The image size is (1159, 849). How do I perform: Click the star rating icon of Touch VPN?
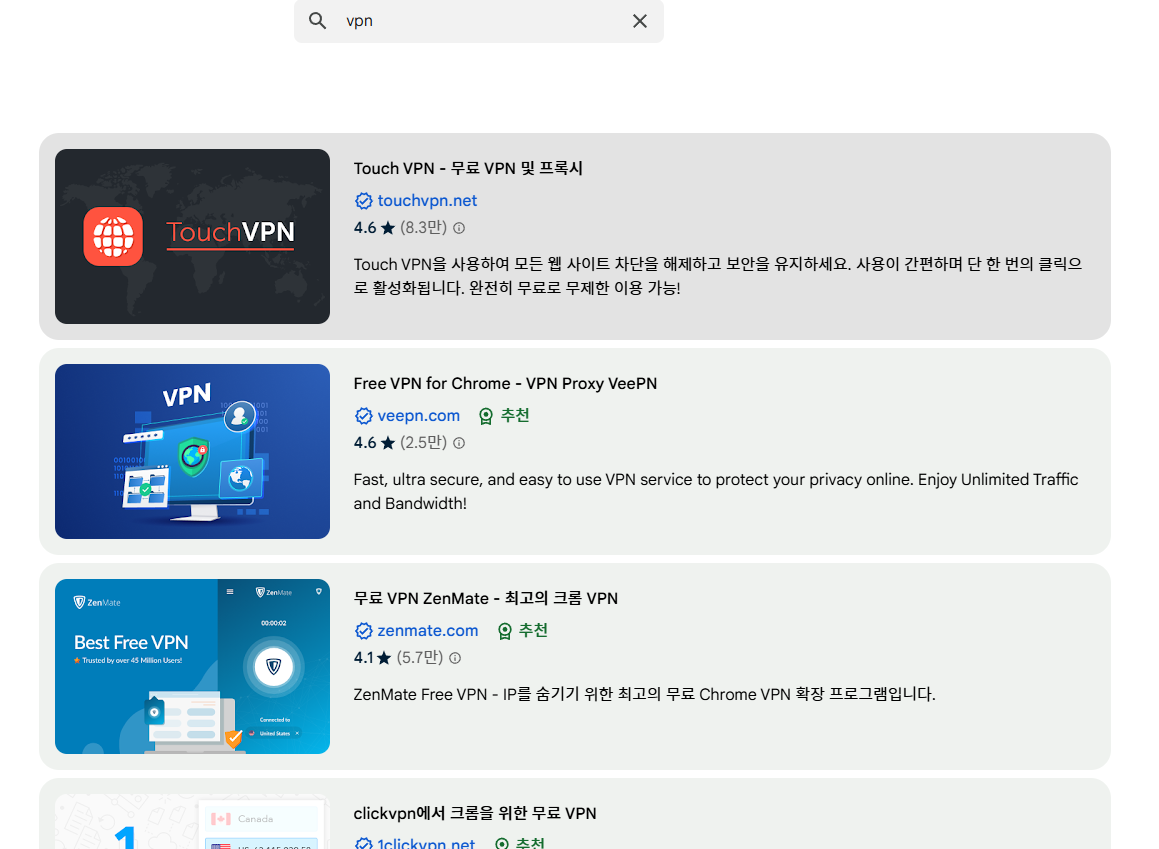388,228
